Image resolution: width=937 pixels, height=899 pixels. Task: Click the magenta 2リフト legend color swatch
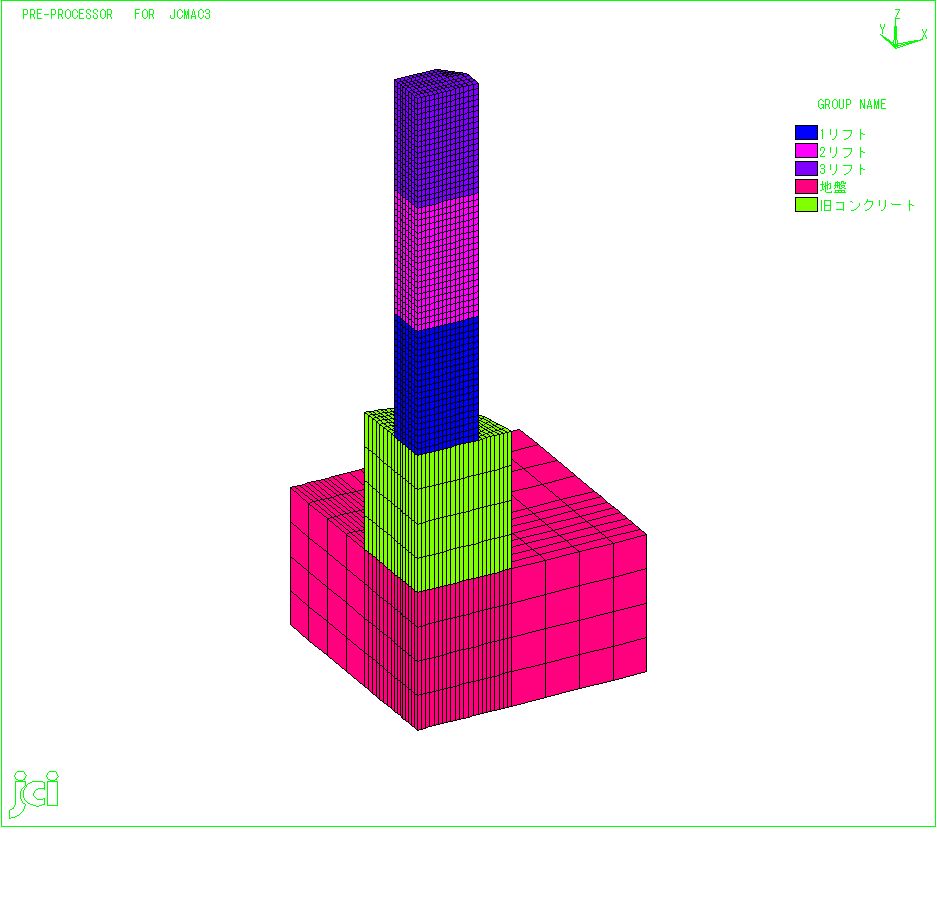pos(806,151)
